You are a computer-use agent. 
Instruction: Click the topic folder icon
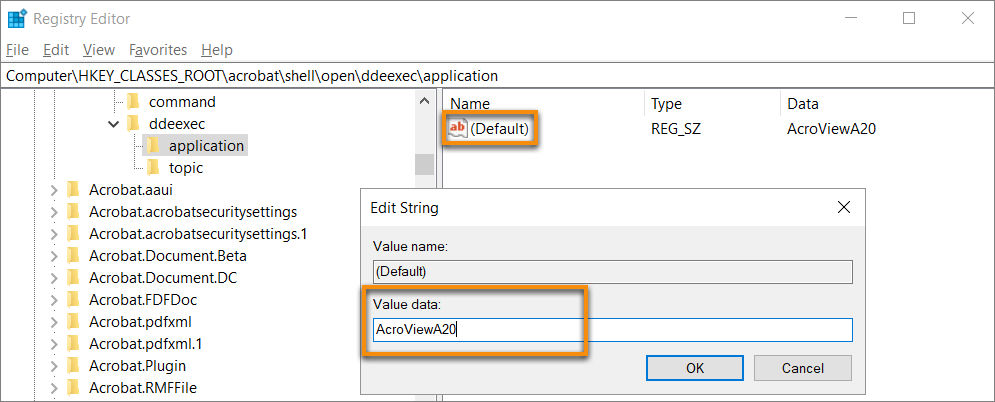click(x=153, y=168)
